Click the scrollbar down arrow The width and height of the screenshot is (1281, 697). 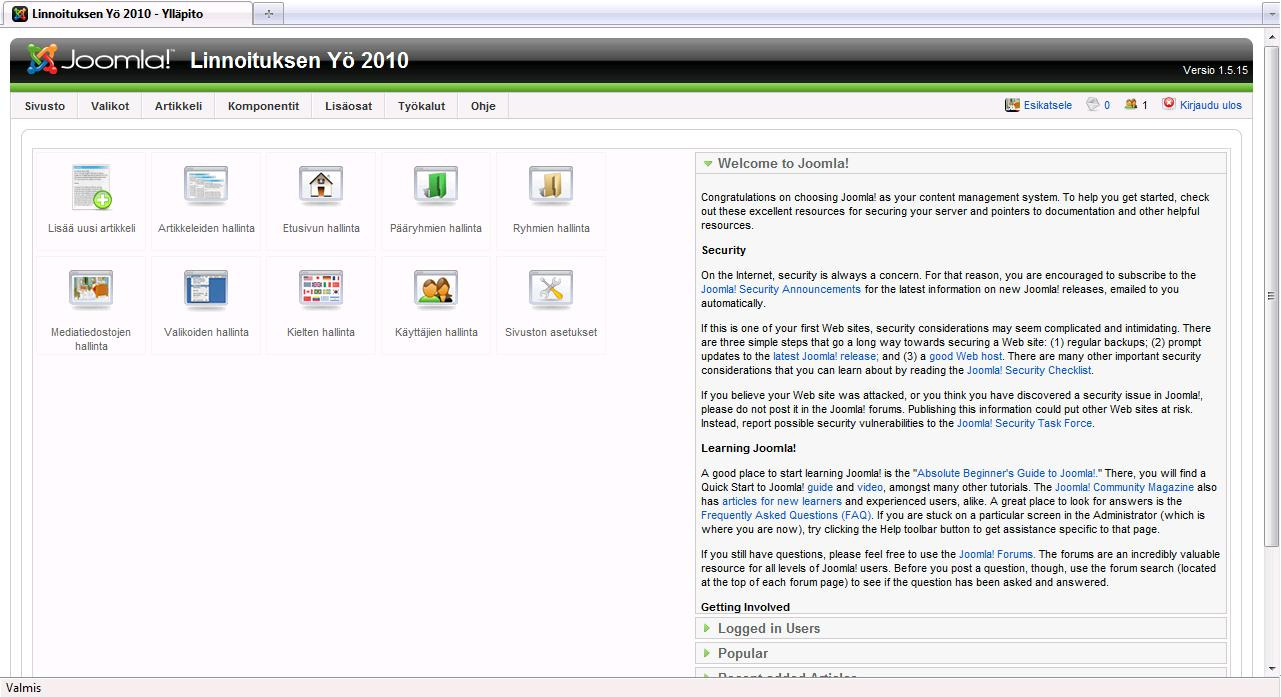pos(1272,668)
